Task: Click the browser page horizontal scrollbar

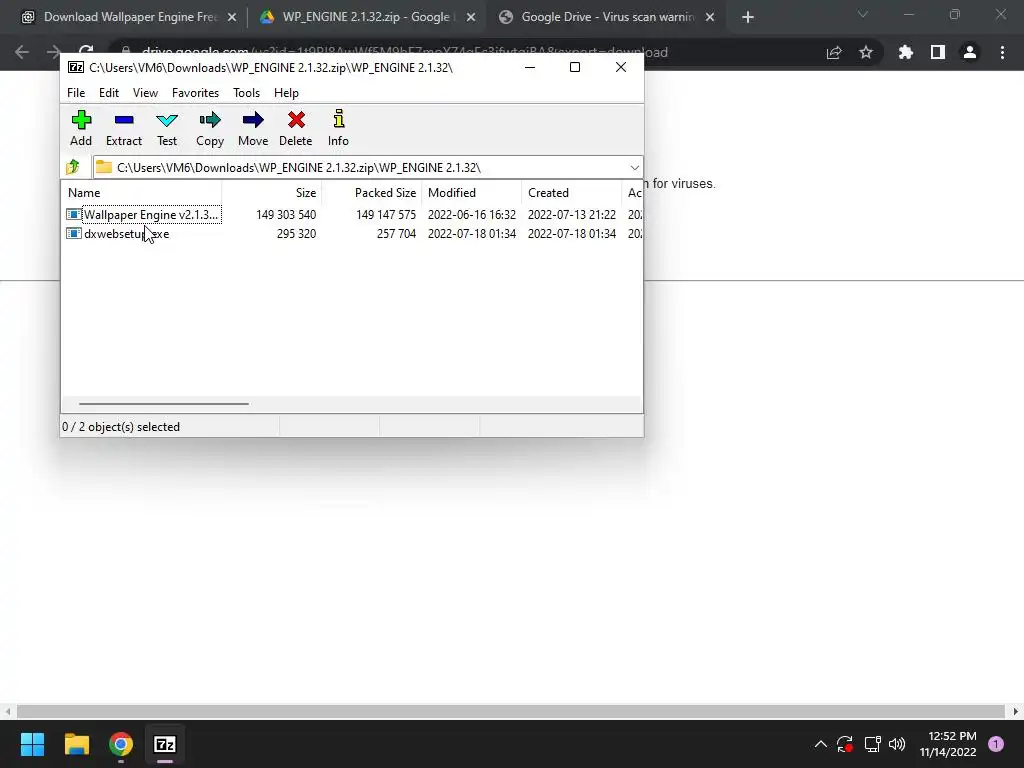Action: (x=510, y=711)
